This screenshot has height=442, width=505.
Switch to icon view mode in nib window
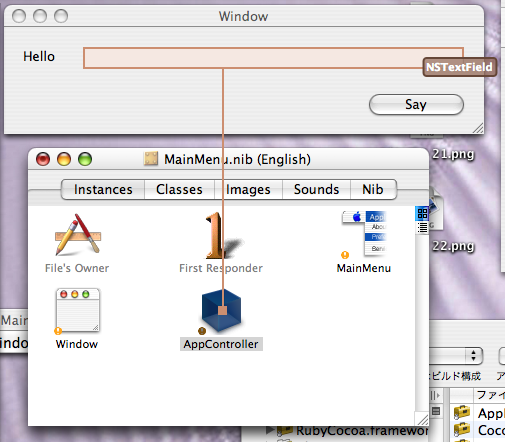pos(422,213)
